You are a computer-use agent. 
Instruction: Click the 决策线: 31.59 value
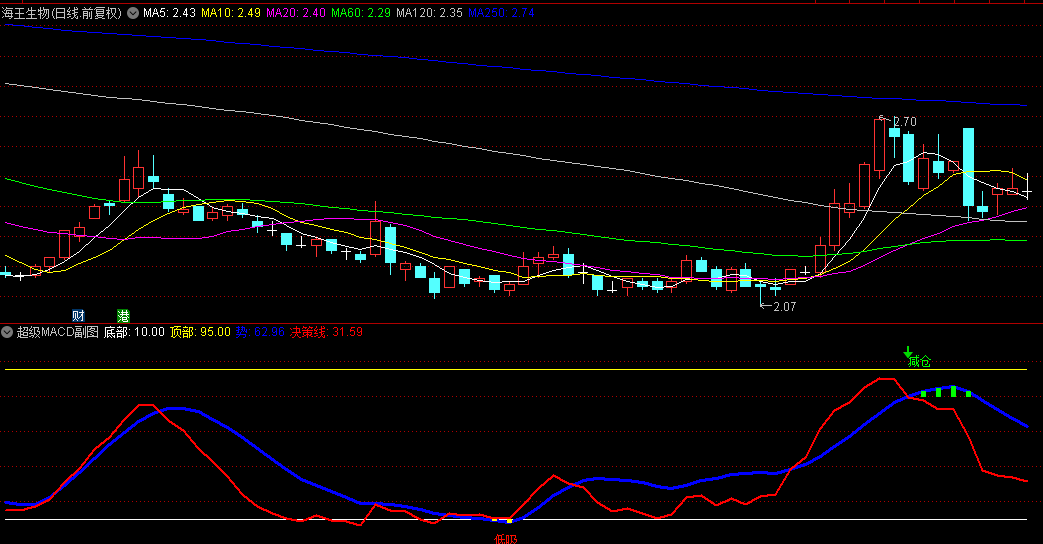coord(326,332)
